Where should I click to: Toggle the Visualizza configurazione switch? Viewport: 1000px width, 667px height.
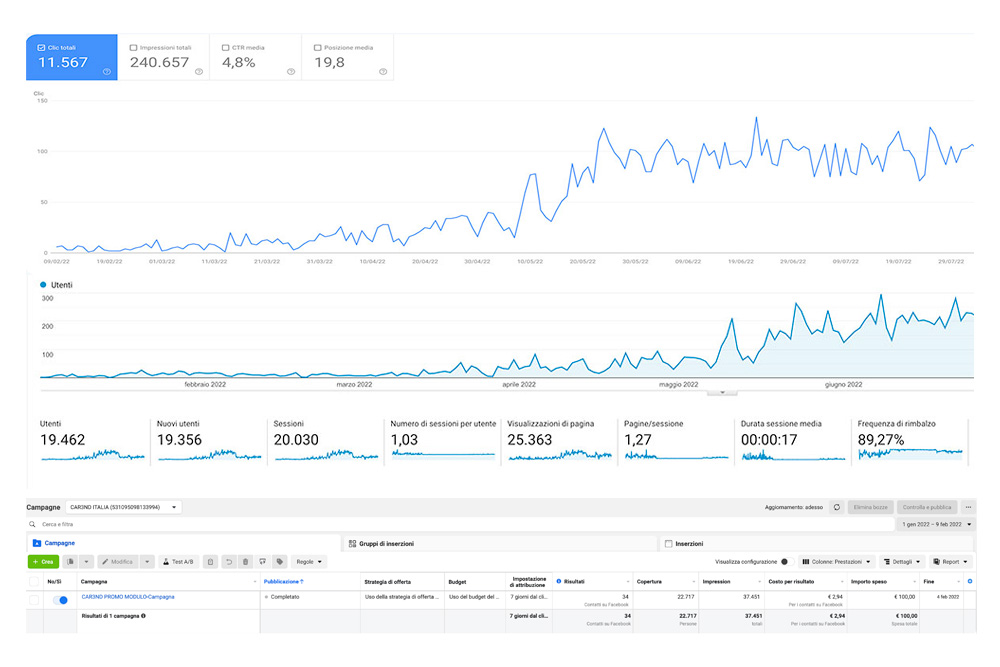[784, 562]
